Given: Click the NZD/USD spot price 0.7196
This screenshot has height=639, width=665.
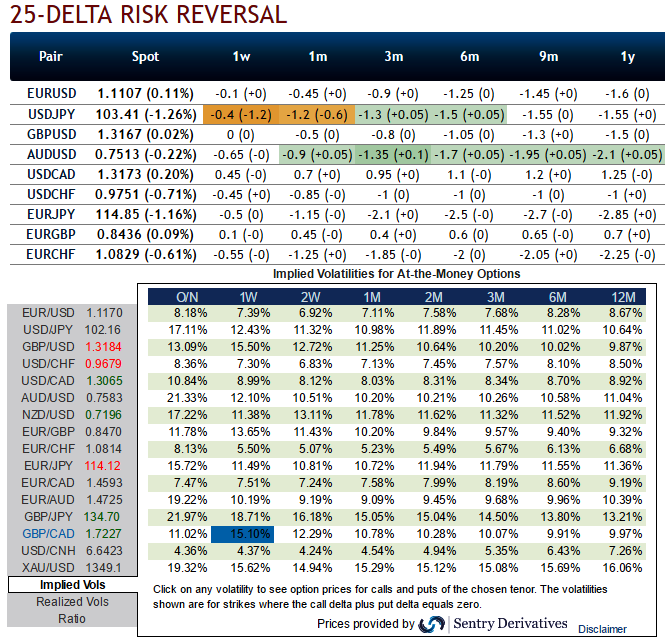Looking at the screenshot, I should coord(103,415).
